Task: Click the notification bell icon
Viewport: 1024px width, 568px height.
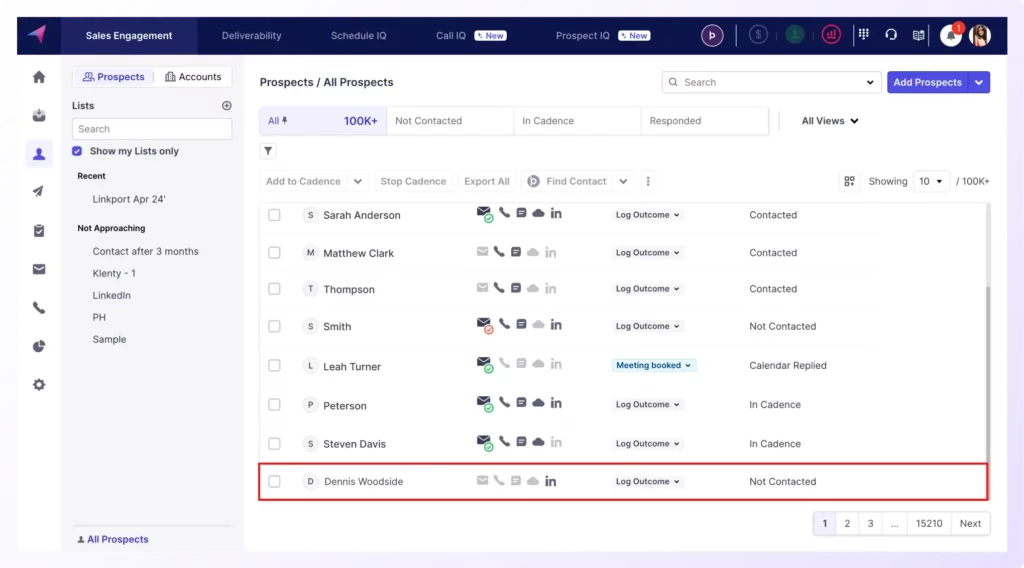Action: coord(950,35)
